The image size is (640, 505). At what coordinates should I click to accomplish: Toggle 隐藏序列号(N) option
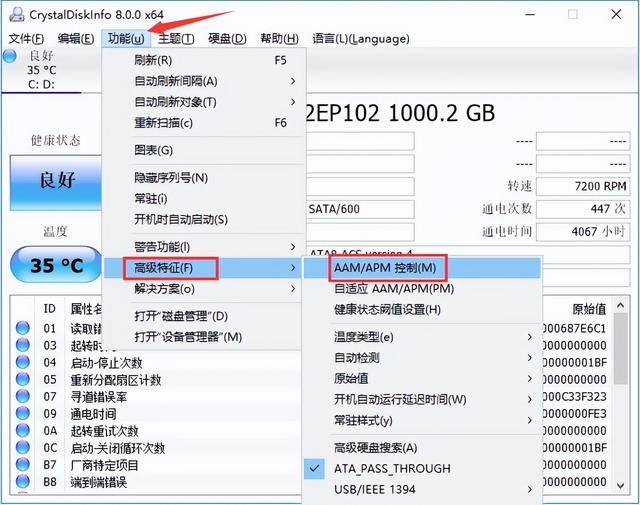[x=203, y=178]
